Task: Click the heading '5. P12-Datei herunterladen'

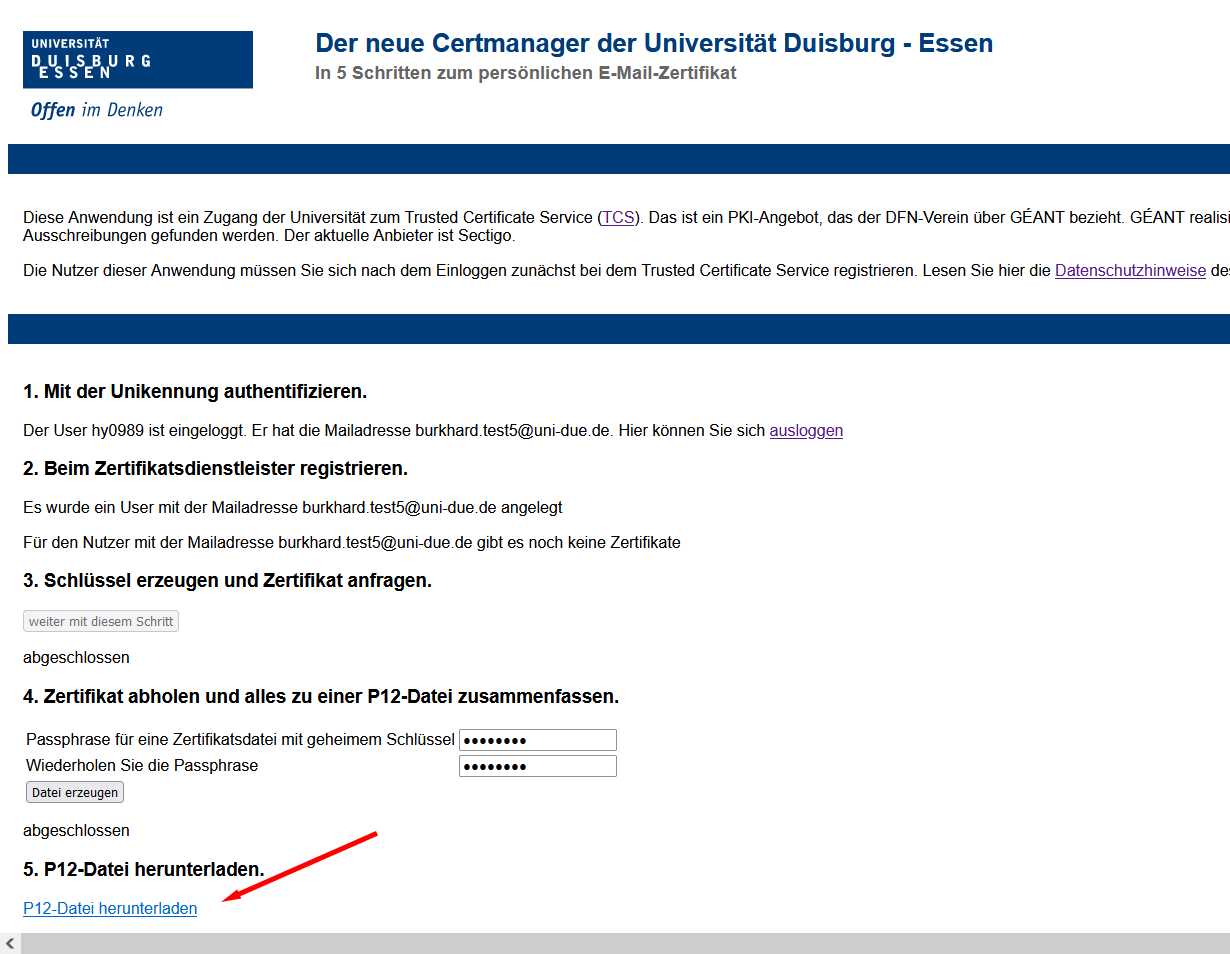Action: 143,870
